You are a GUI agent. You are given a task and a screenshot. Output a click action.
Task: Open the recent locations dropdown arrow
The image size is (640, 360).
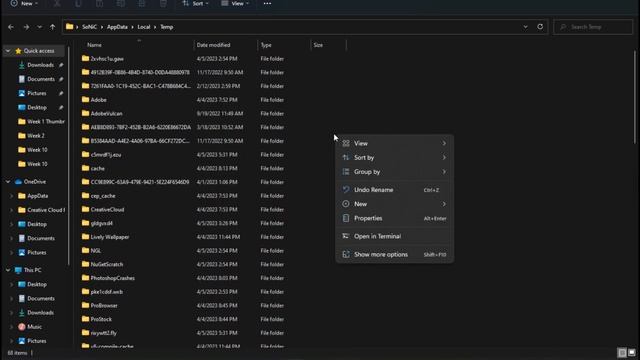39,27
